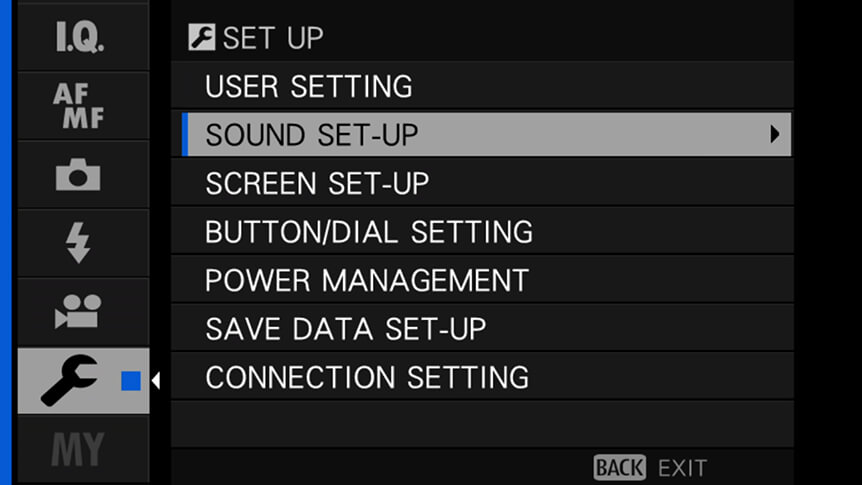
Task: Select the blue square page indicator
Action: click(131, 381)
